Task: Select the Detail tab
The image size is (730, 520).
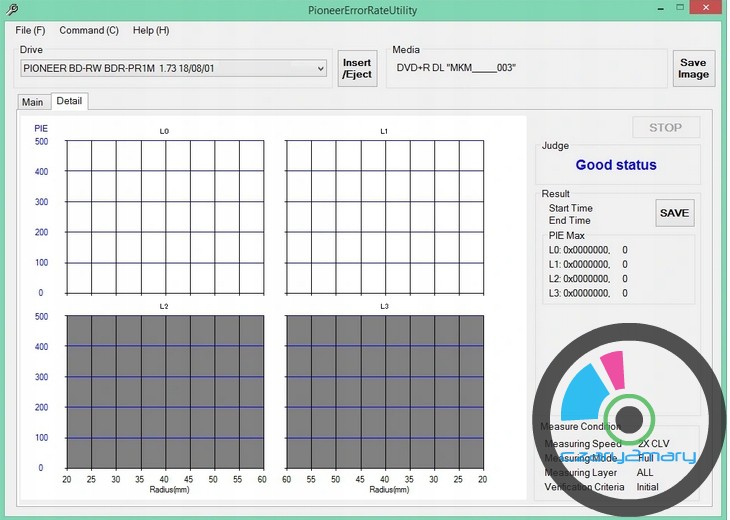Action: click(70, 101)
